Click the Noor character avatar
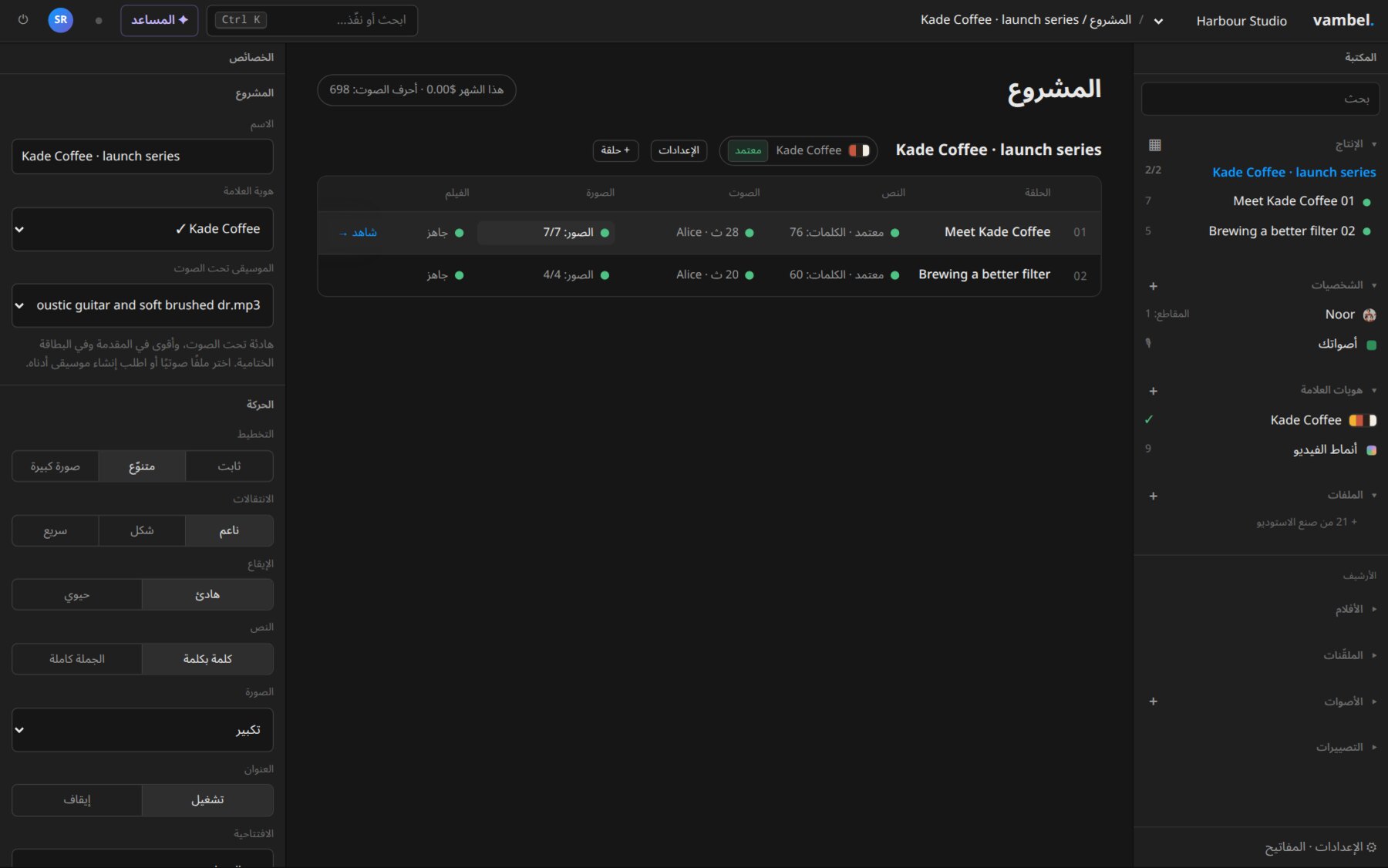The width and height of the screenshot is (1388, 868). click(x=1369, y=315)
